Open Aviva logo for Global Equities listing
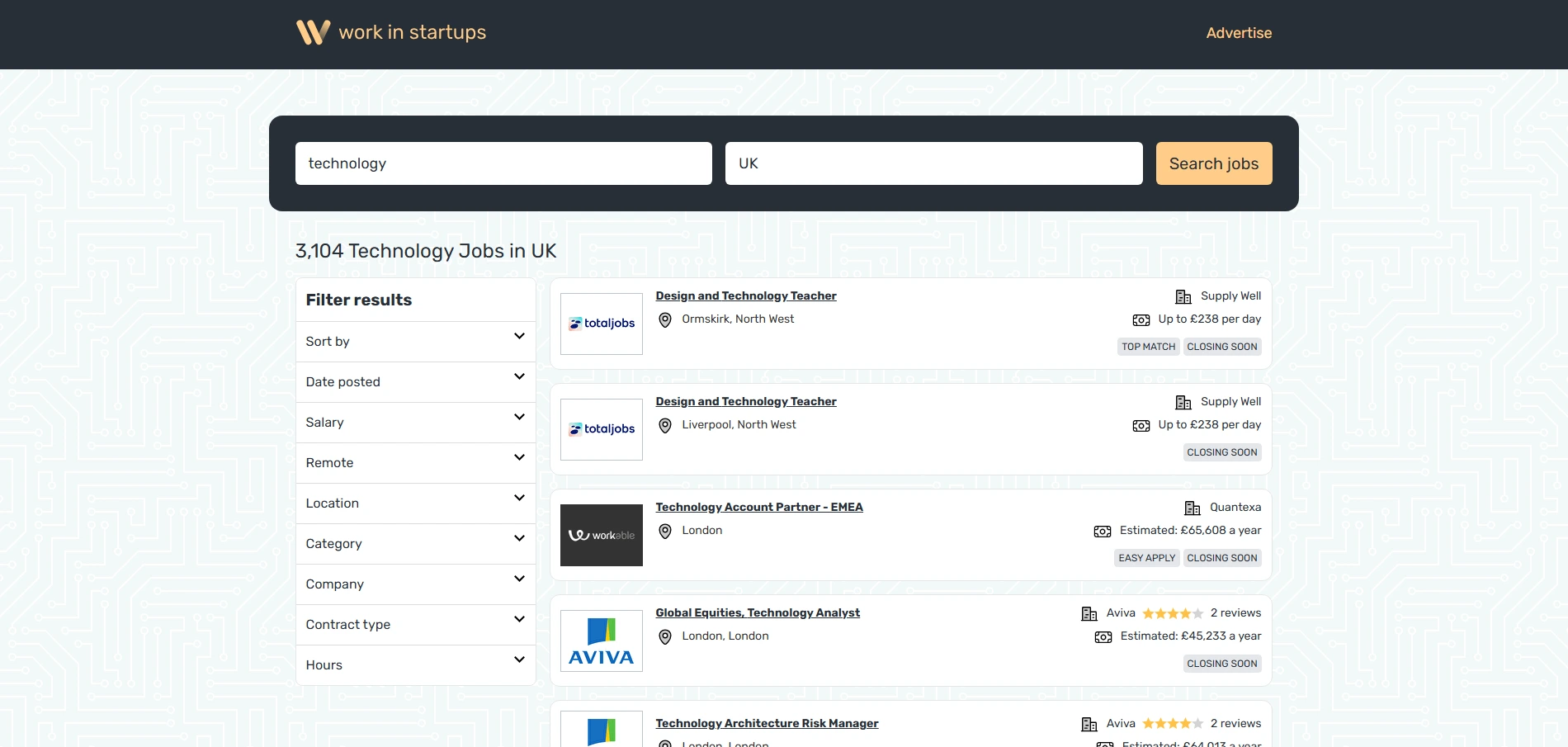 click(x=602, y=641)
